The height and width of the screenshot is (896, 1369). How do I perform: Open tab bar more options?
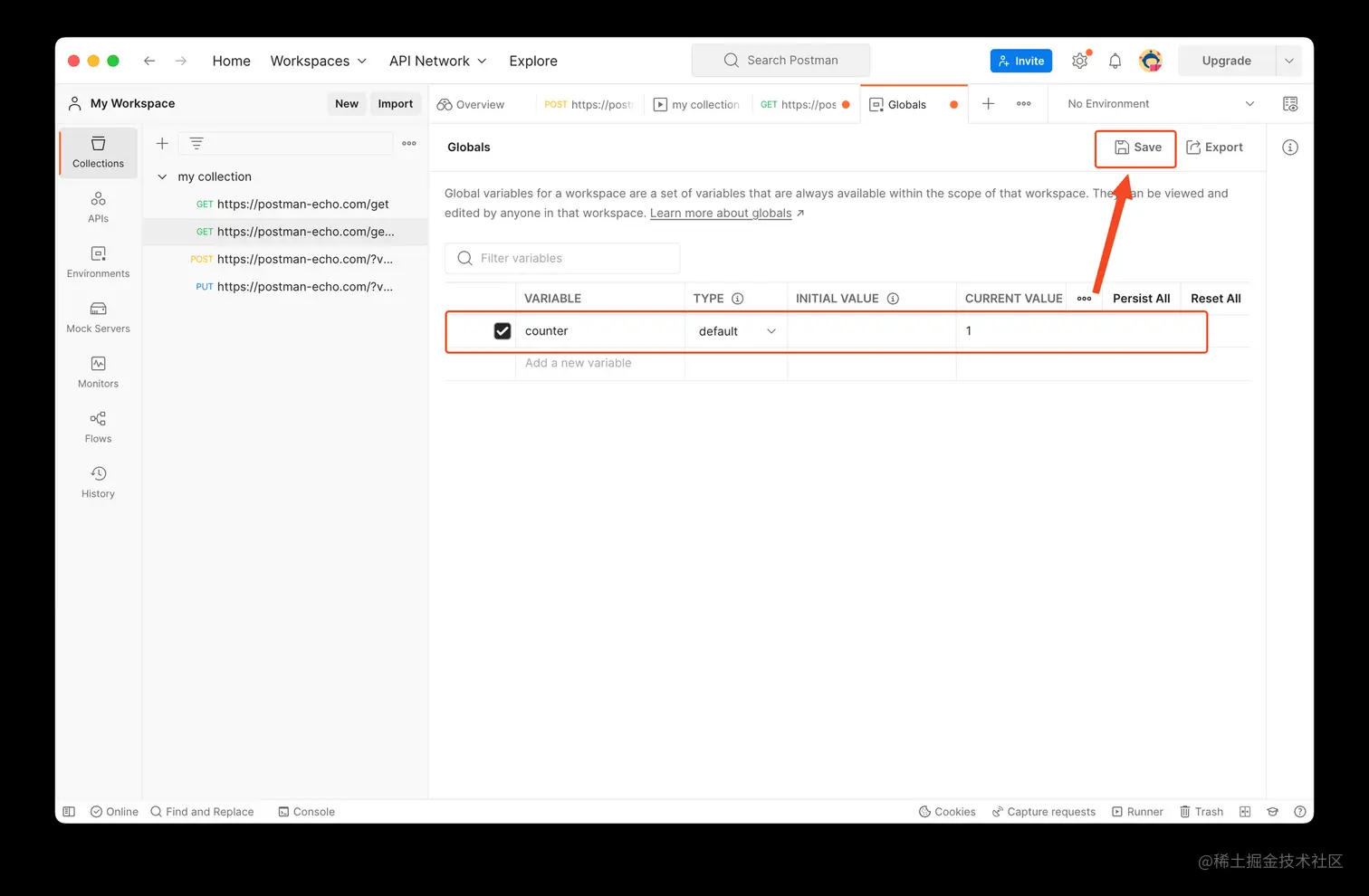click(x=1024, y=104)
